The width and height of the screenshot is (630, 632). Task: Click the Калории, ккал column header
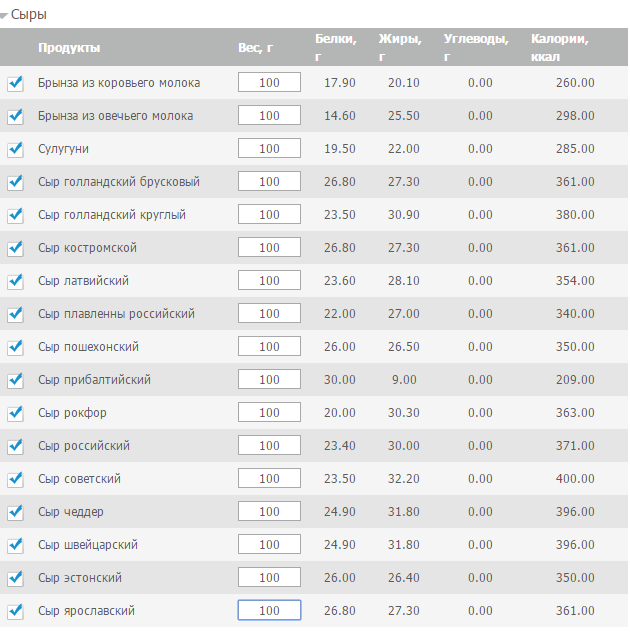(559, 48)
